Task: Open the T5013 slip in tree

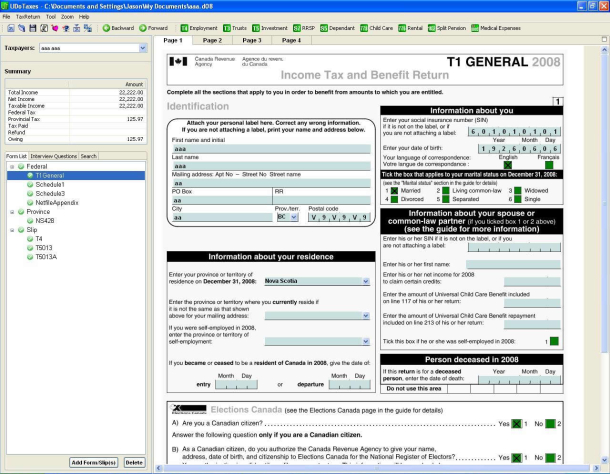Action: point(44,248)
